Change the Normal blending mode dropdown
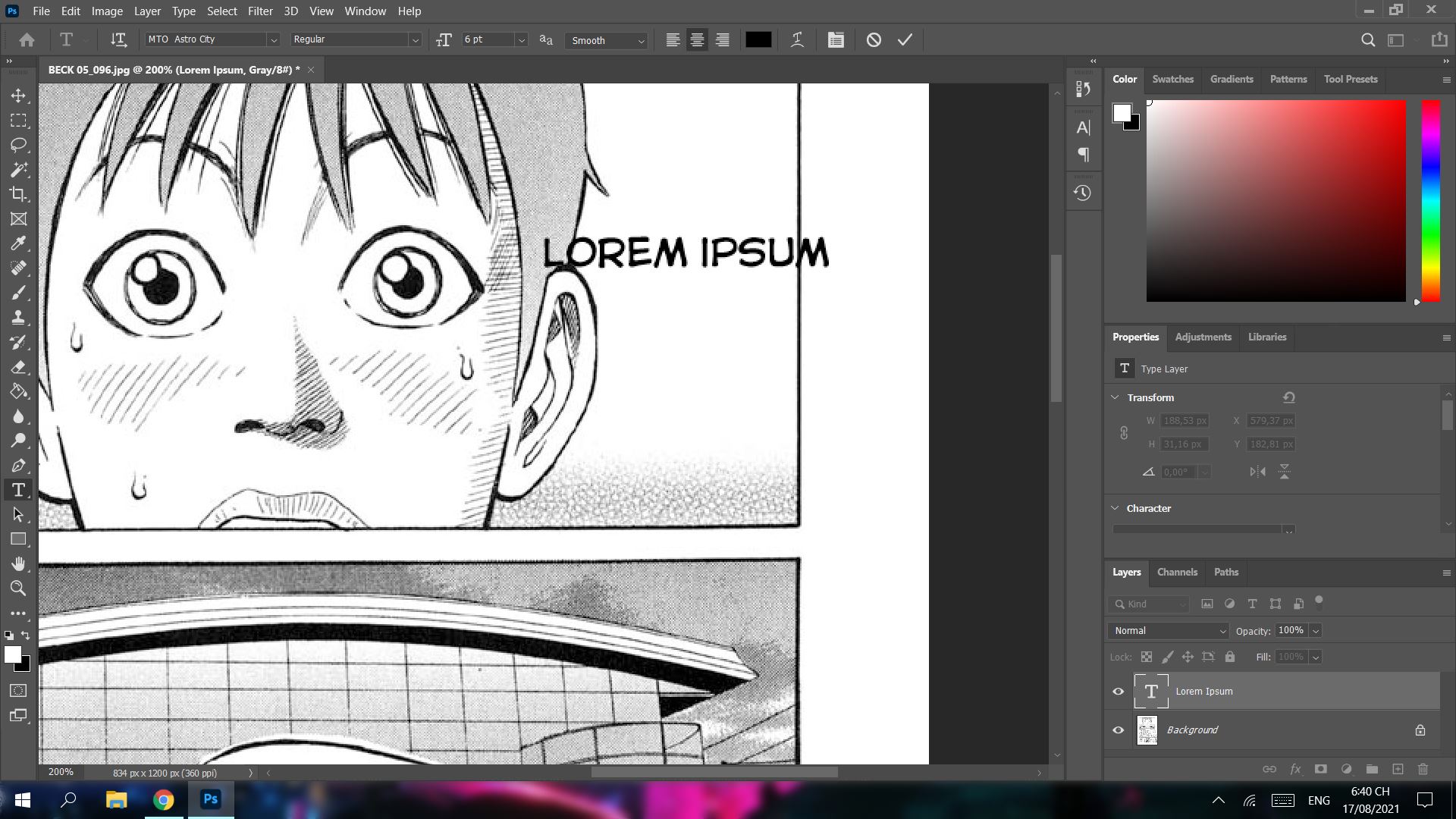 click(1166, 630)
